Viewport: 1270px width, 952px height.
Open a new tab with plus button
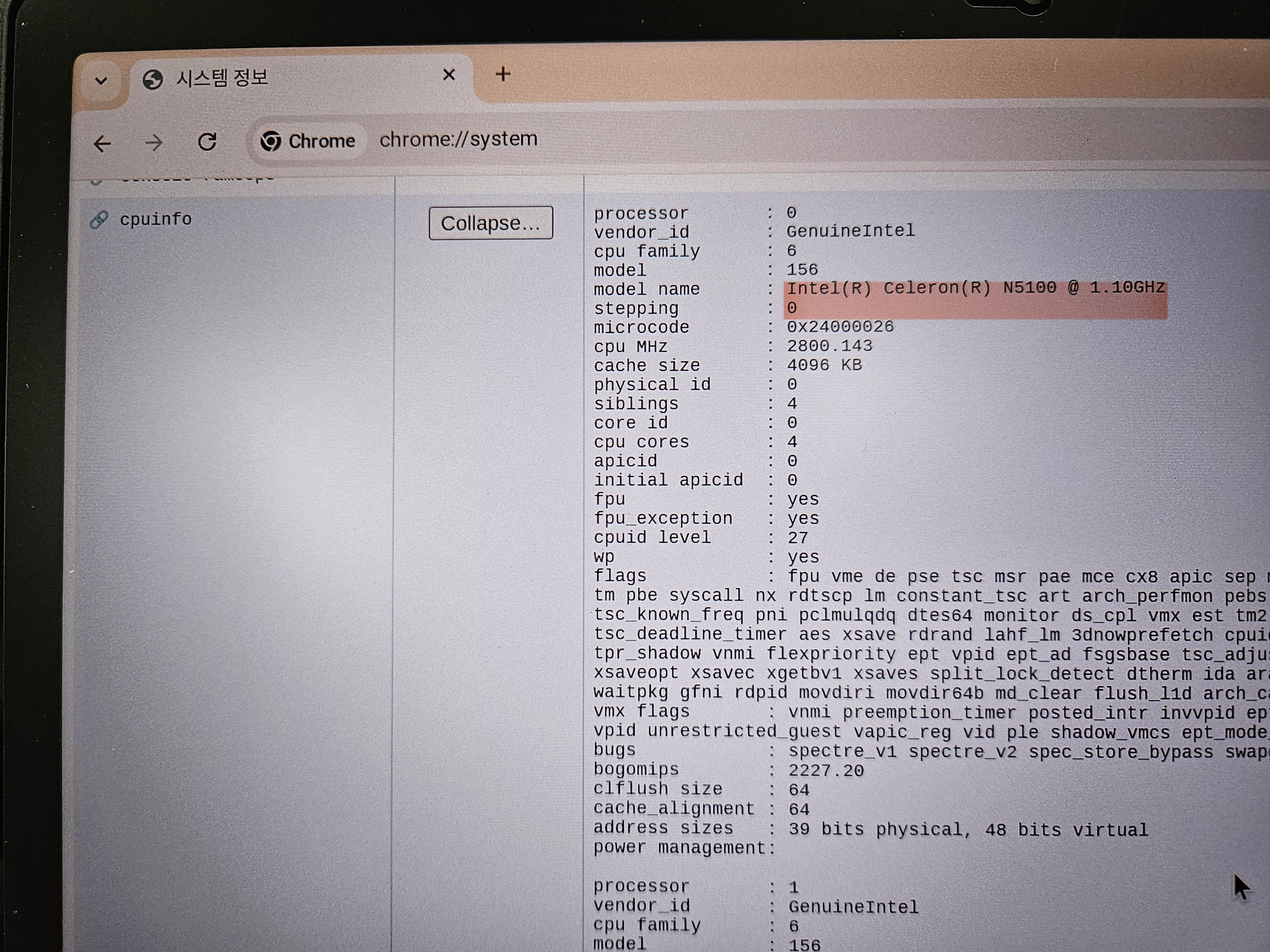pyautogui.click(x=503, y=74)
